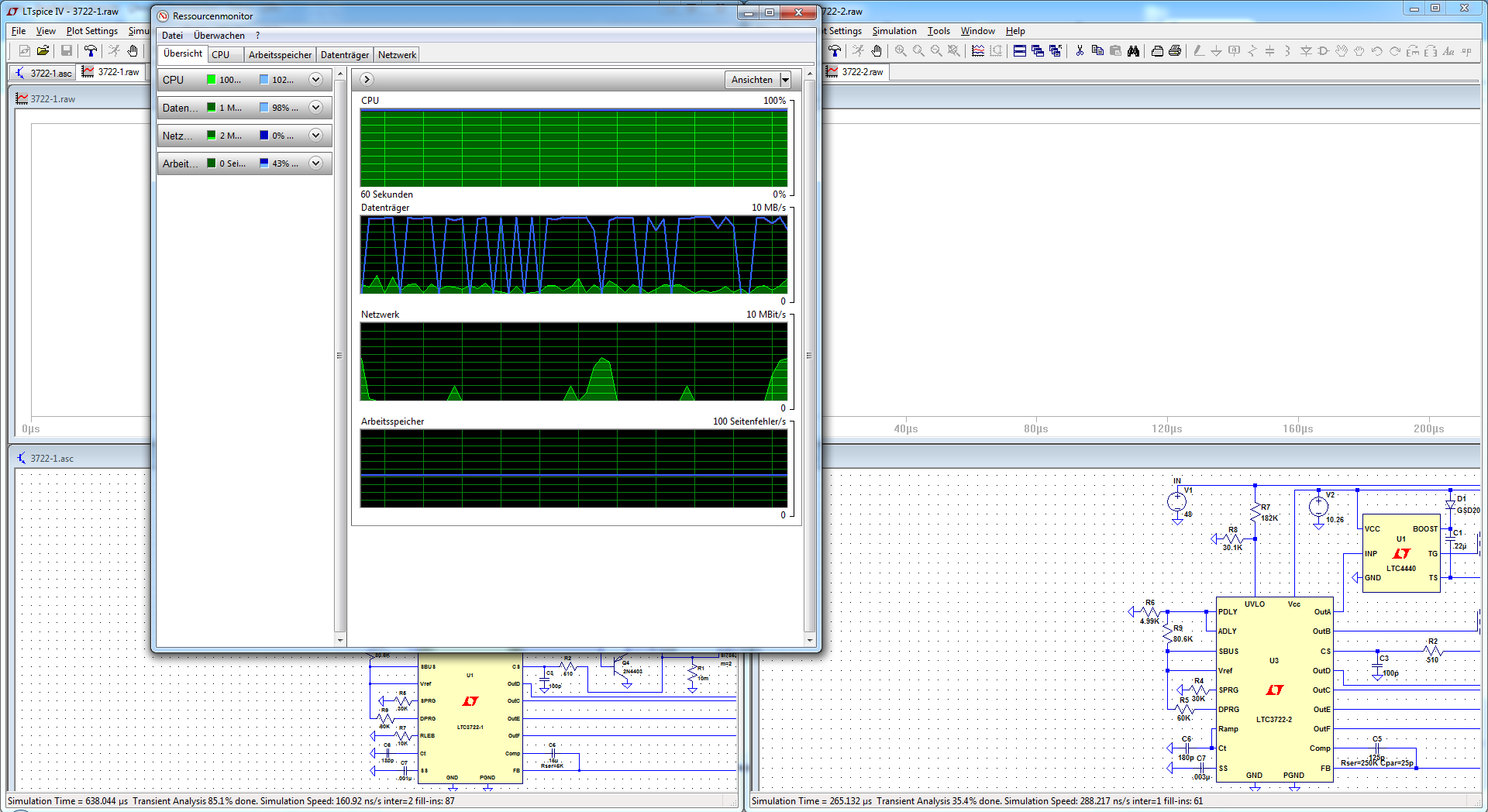Open Control Panel hammer in right LTspice toolbar
Screen dimensions: 1488x812
pos(835,50)
